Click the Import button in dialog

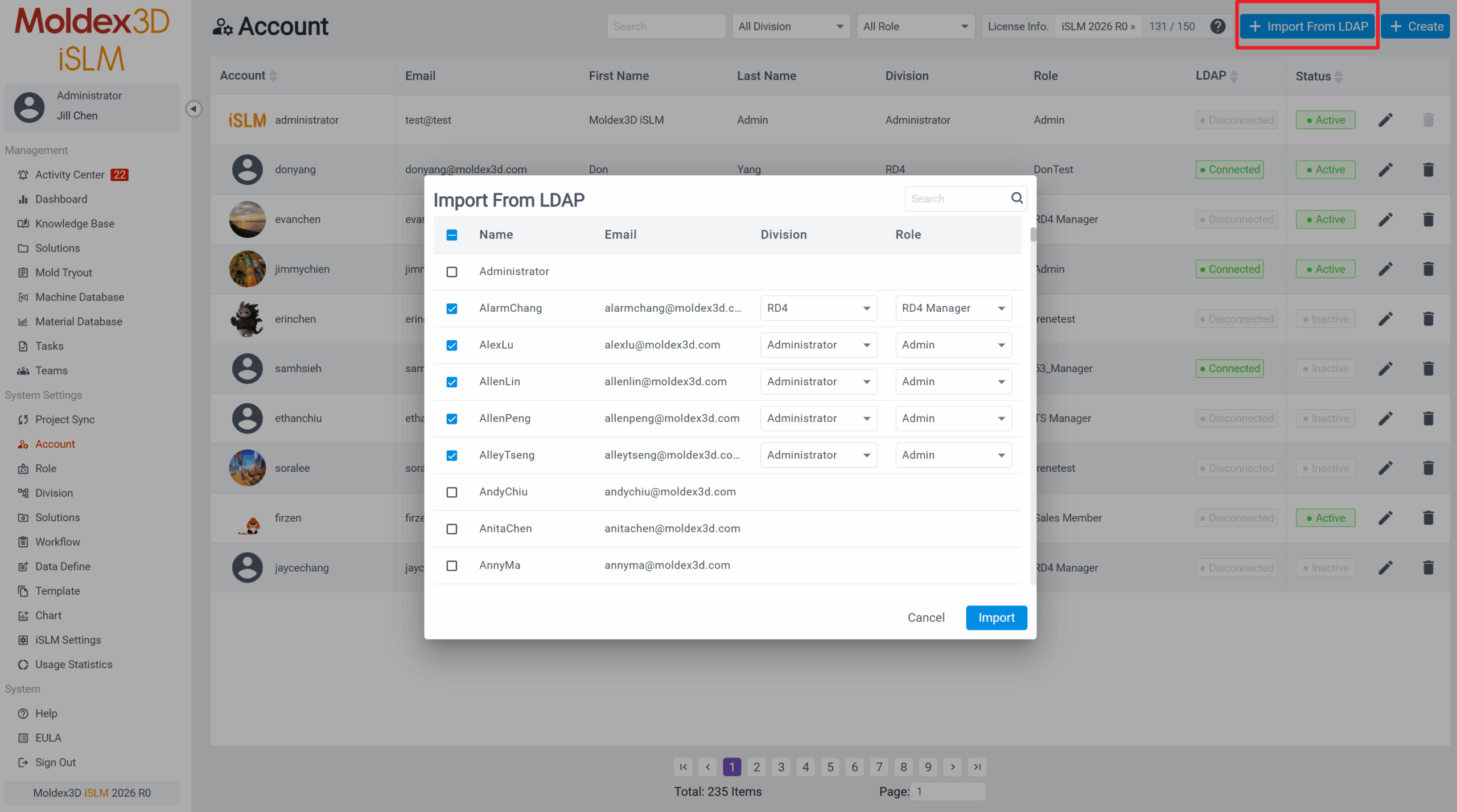tap(996, 617)
